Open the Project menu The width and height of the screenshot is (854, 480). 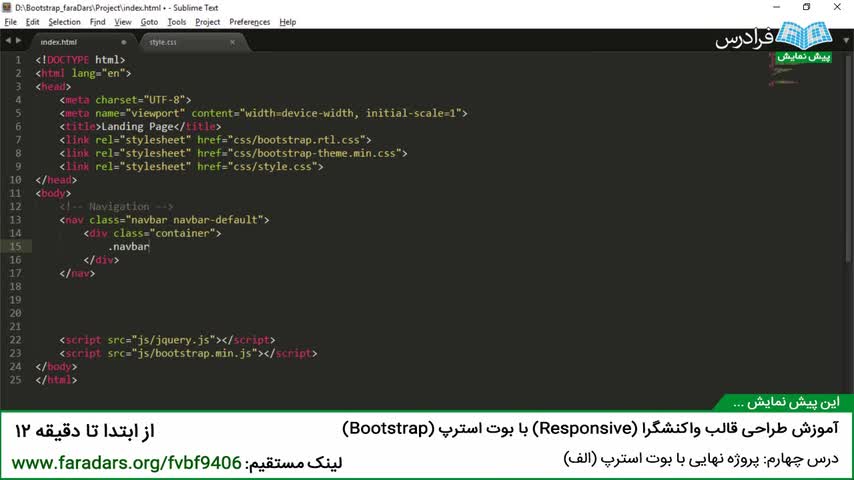point(208,22)
